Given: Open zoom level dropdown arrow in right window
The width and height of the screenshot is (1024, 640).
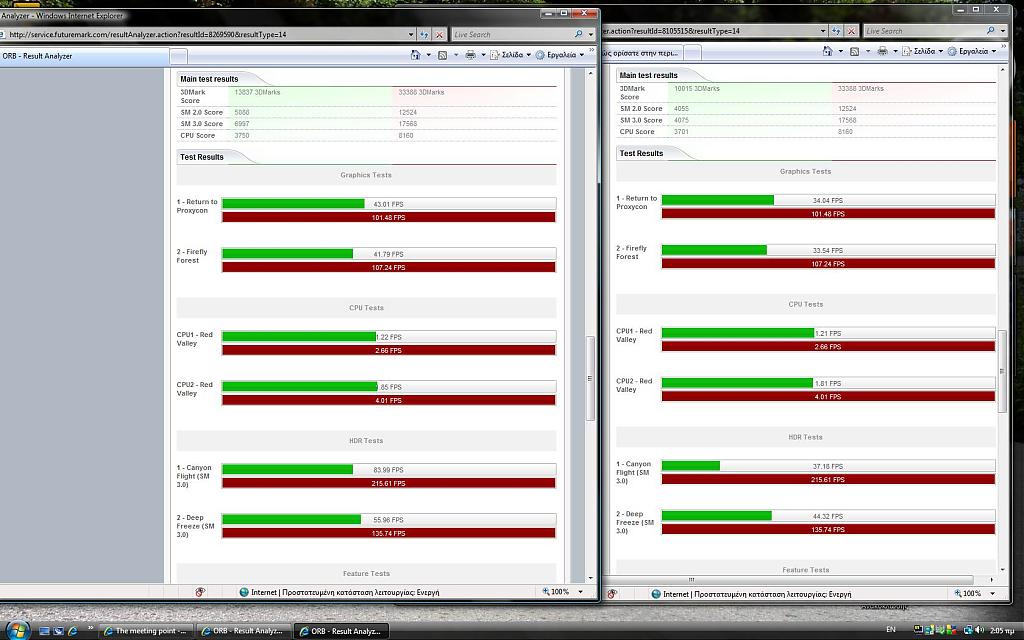Looking at the screenshot, I should [993, 594].
